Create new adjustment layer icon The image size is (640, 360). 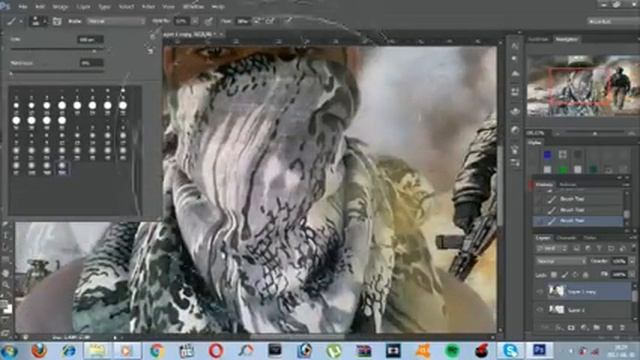pyautogui.click(x=584, y=327)
